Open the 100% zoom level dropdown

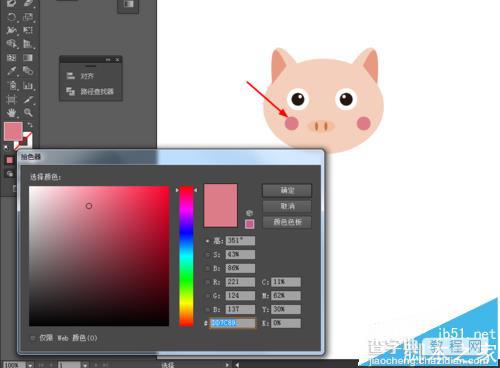pos(30,365)
